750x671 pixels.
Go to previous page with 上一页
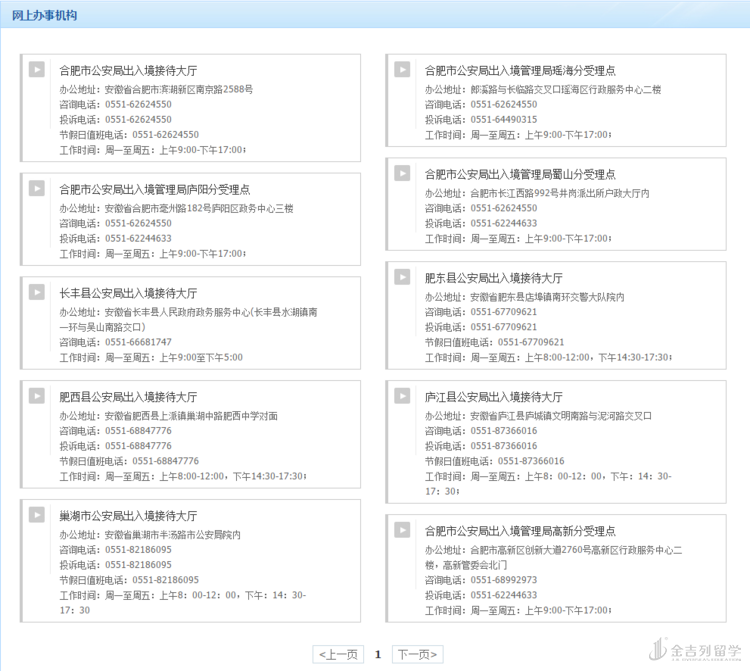coord(338,655)
